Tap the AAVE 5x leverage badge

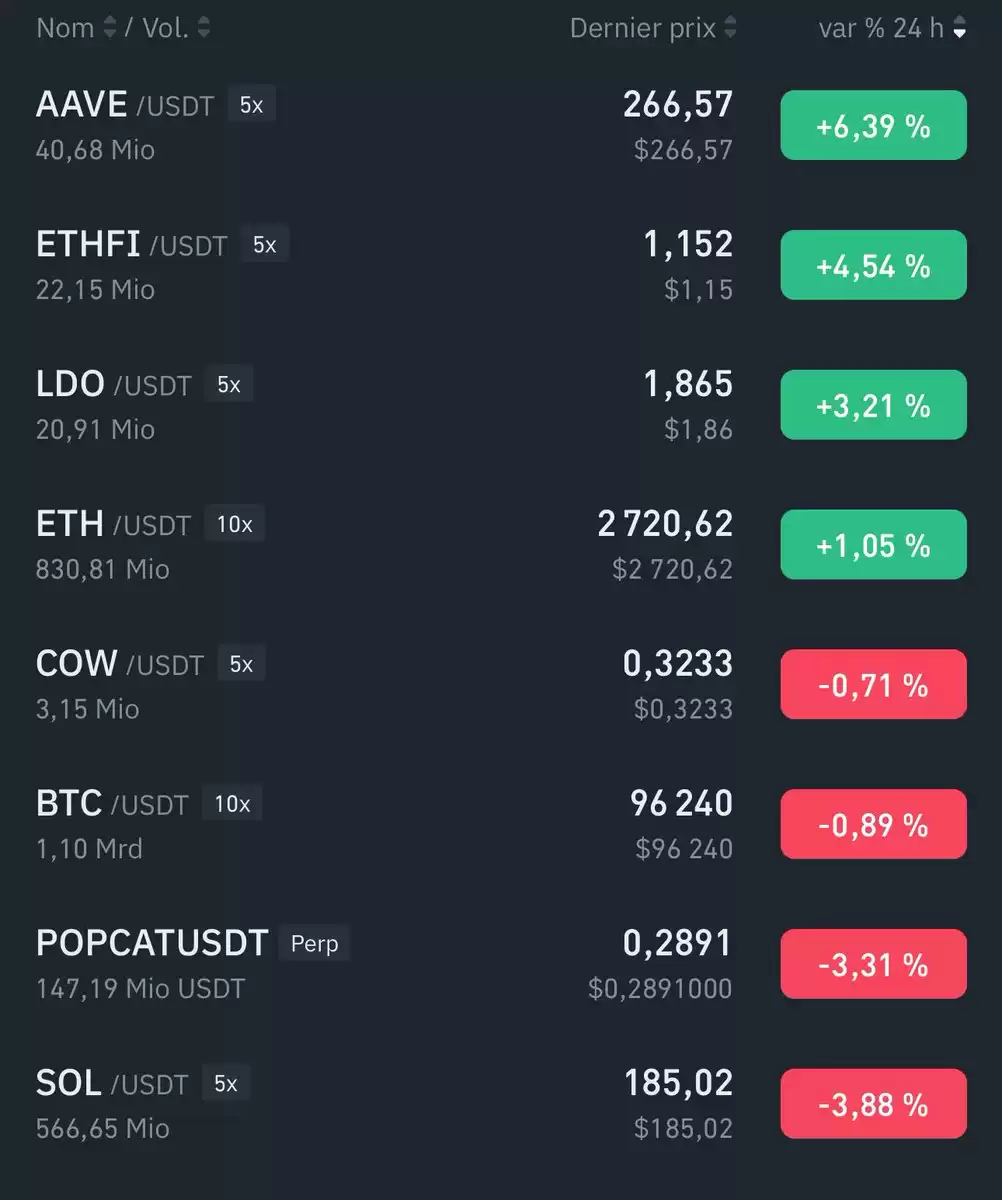[252, 104]
